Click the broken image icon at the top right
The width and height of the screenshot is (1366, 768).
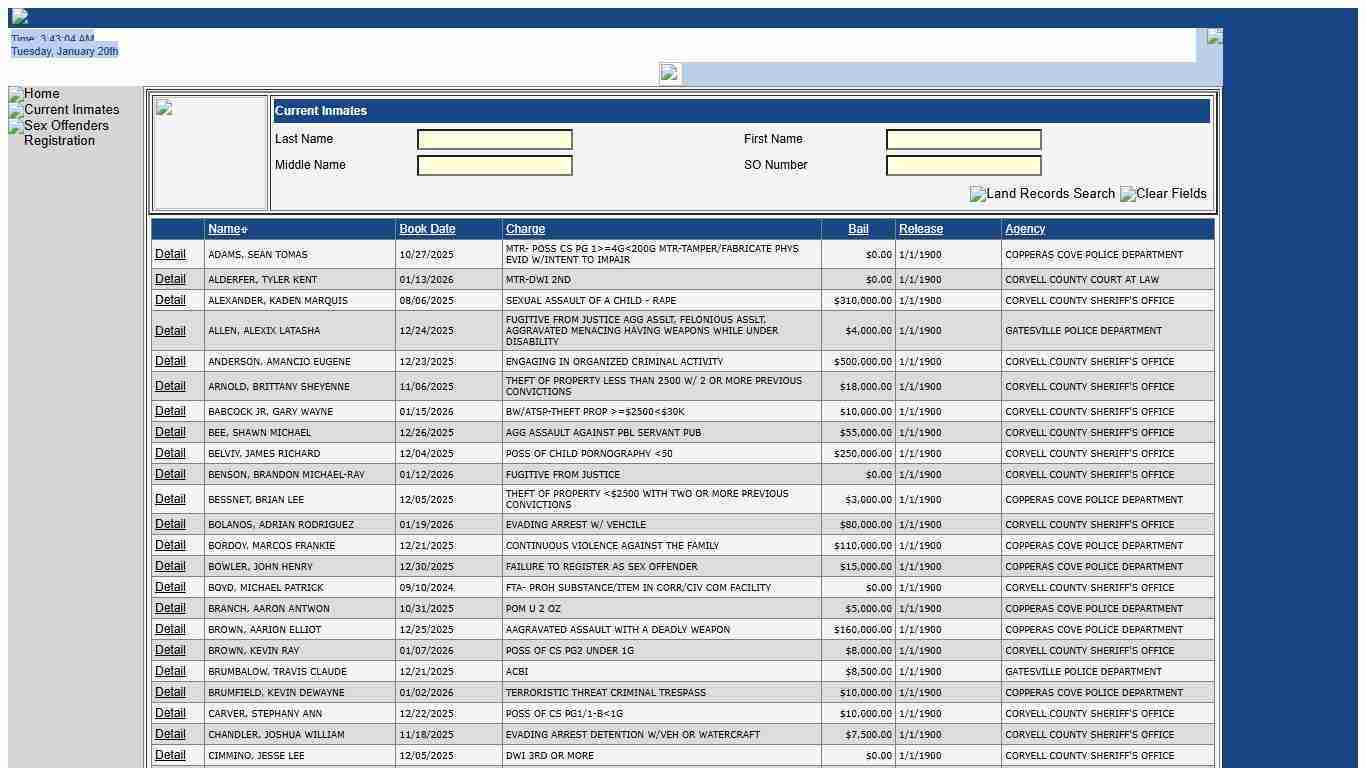[1213, 36]
